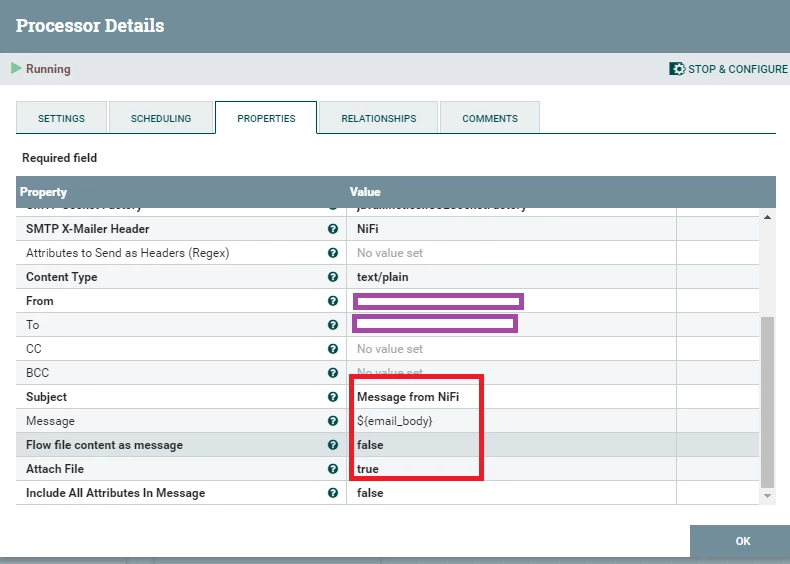This screenshot has width=790, height=564.
Task: Click the scrollbar down arrow in properties table
Action: (x=767, y=496)
